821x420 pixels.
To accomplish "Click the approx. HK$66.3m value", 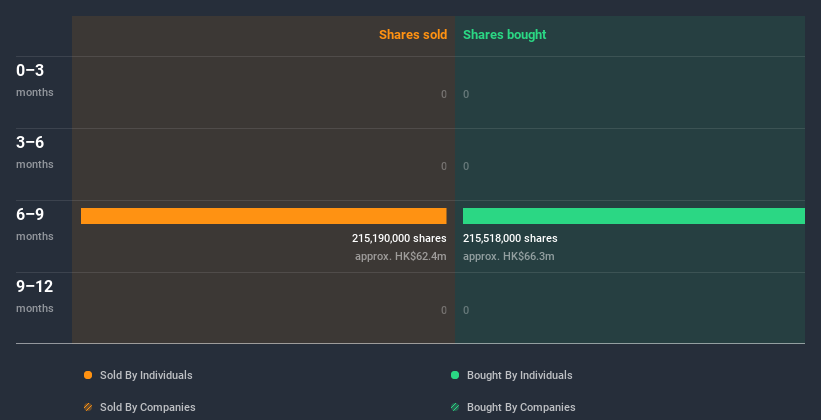I will pyautogui.click(x=508, y=257).
